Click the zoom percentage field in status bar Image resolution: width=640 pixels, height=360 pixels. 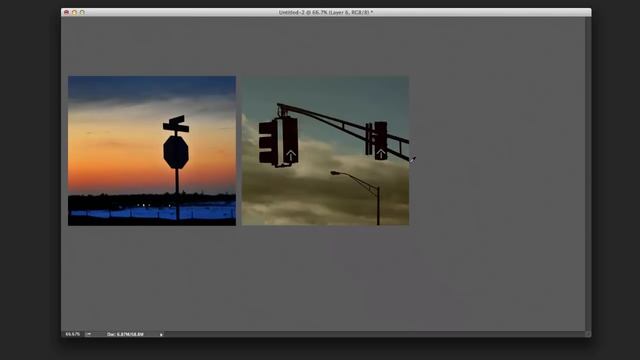click(73, 334)
